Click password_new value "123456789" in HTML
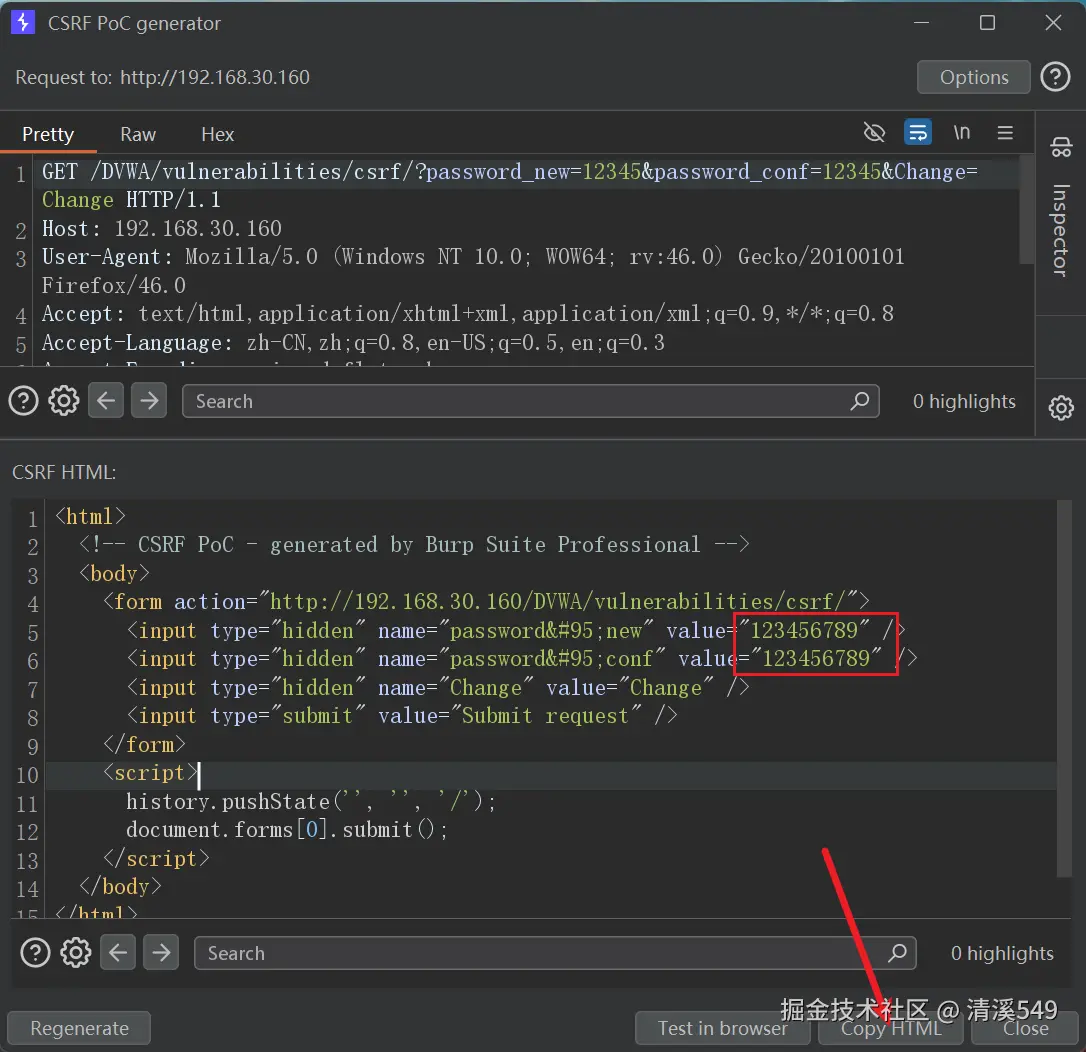This screenshot has width=1086, height=1052. [804, 630]
